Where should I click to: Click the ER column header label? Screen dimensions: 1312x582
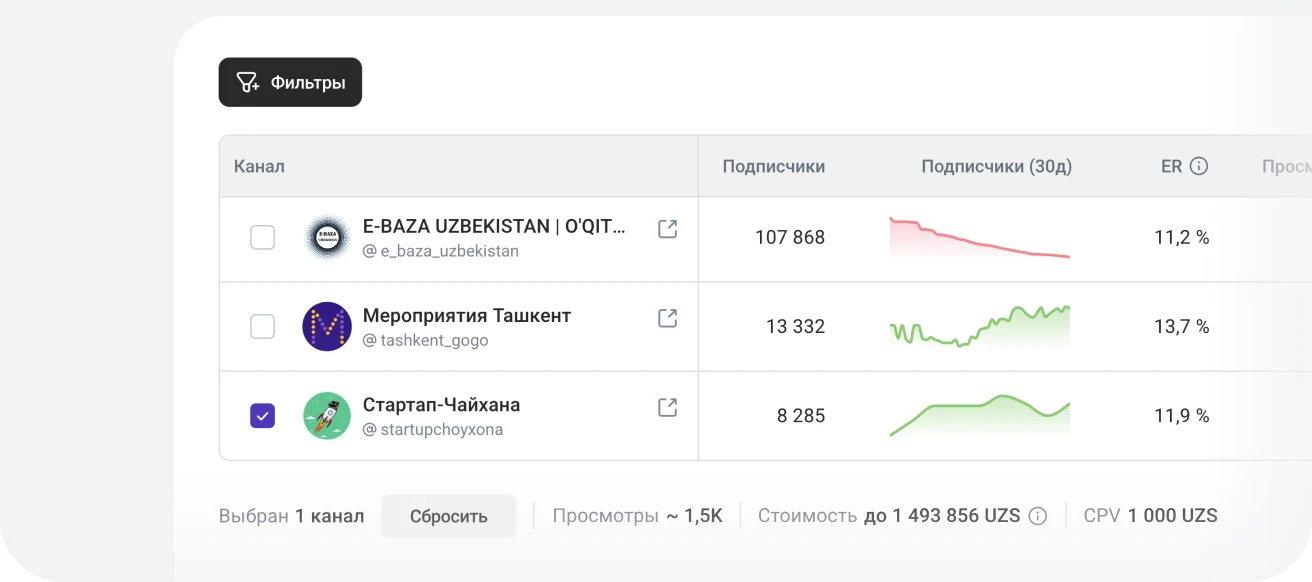pos(1171,166)
